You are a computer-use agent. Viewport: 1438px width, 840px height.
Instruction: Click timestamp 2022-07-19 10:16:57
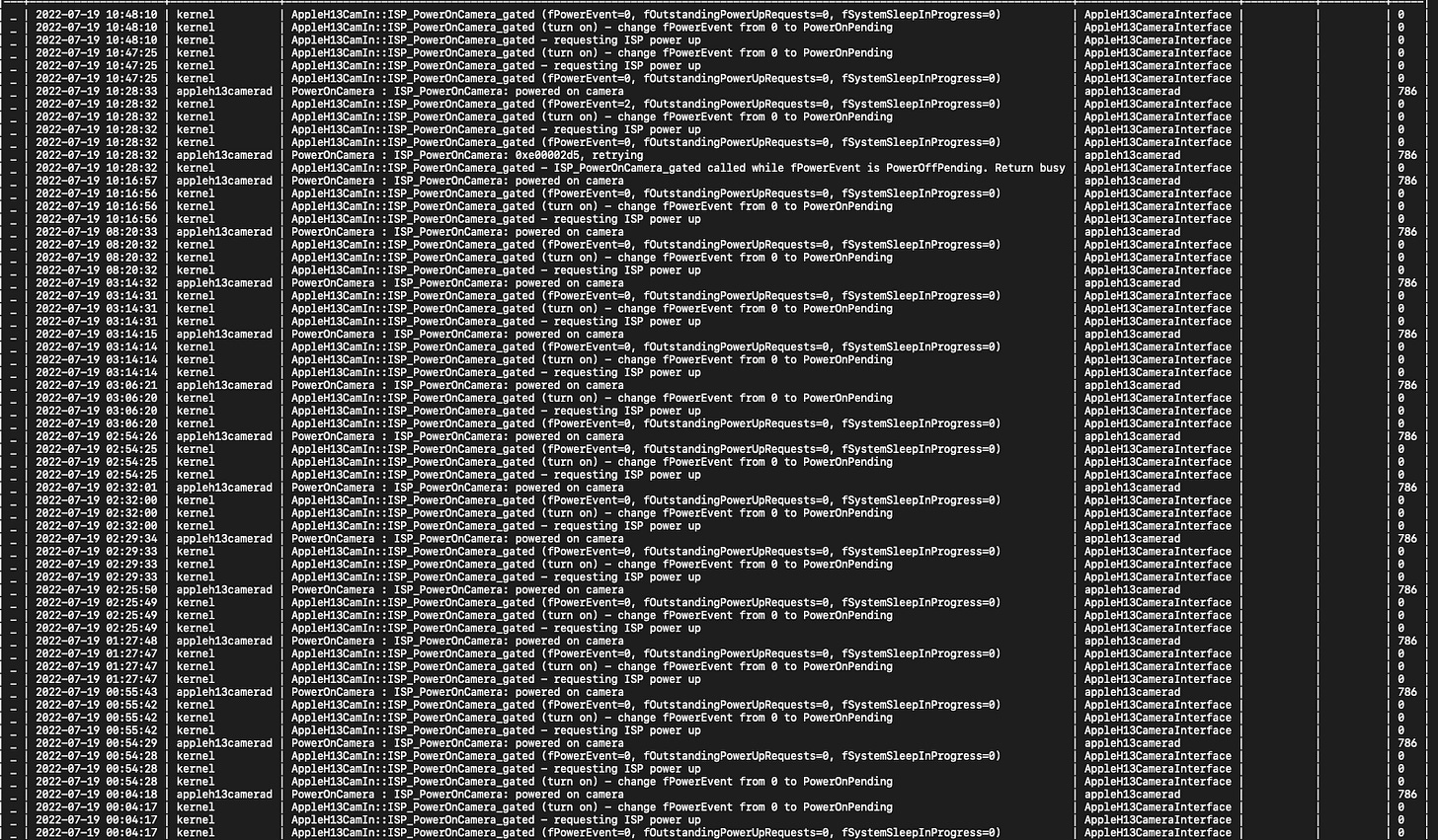tap(96, 181)
